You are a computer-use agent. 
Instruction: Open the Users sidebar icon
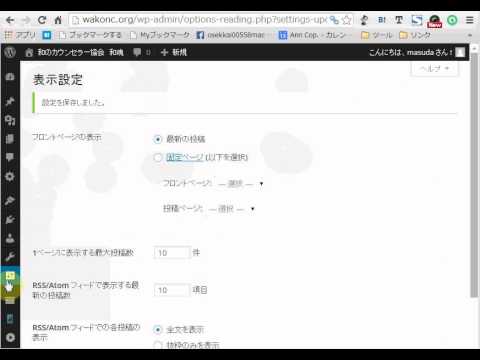10,238
